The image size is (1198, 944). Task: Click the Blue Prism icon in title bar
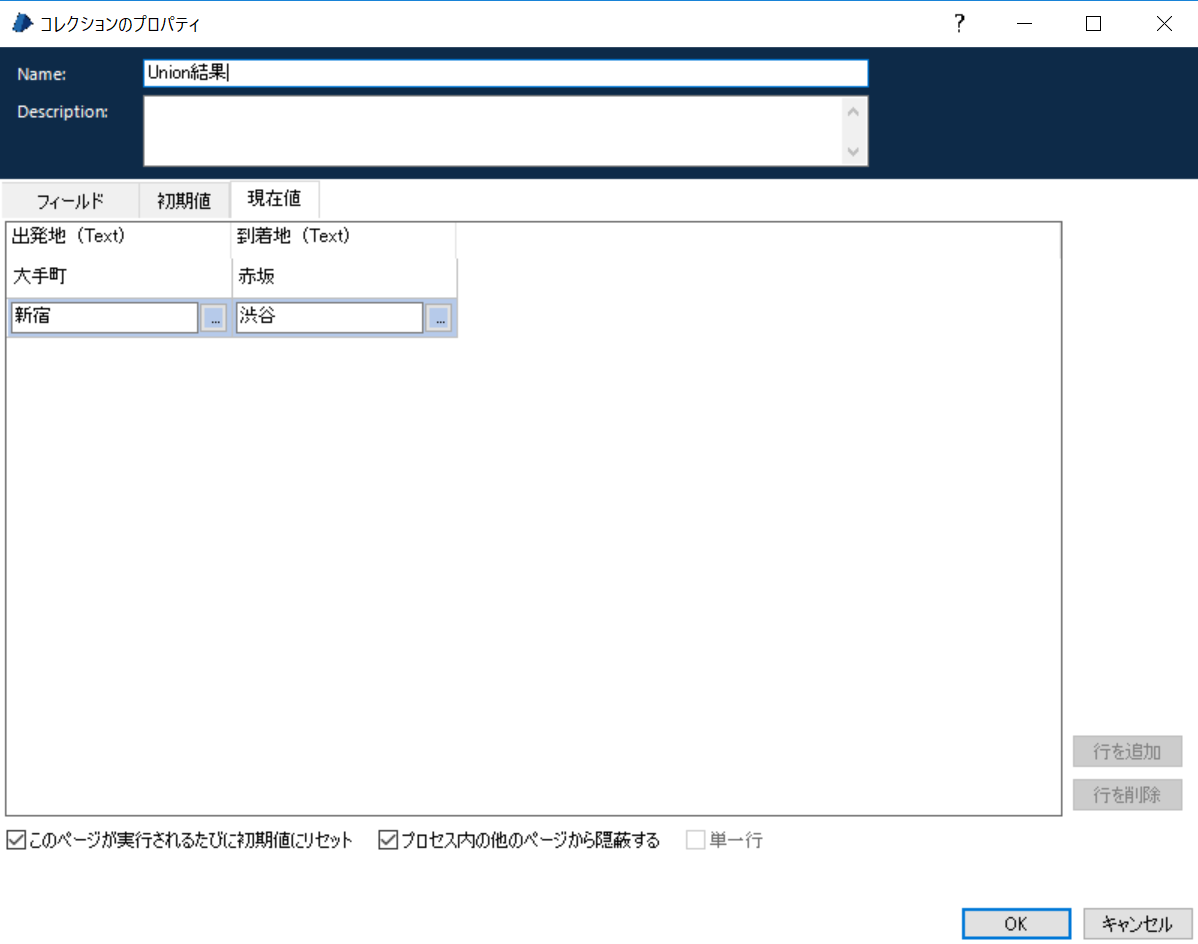(x=22, y=23)
